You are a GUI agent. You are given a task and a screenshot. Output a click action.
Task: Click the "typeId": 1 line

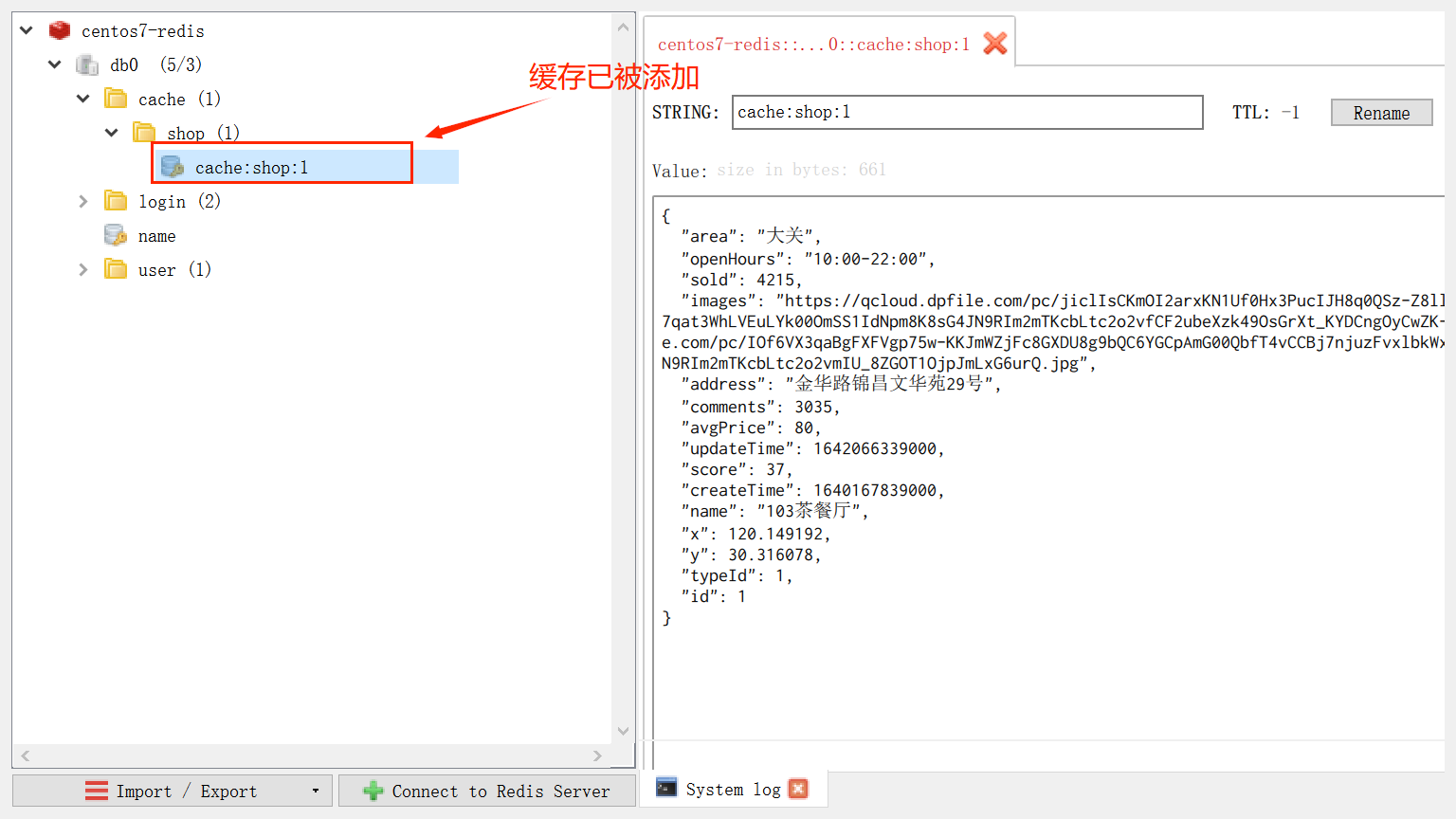[737, 575]
